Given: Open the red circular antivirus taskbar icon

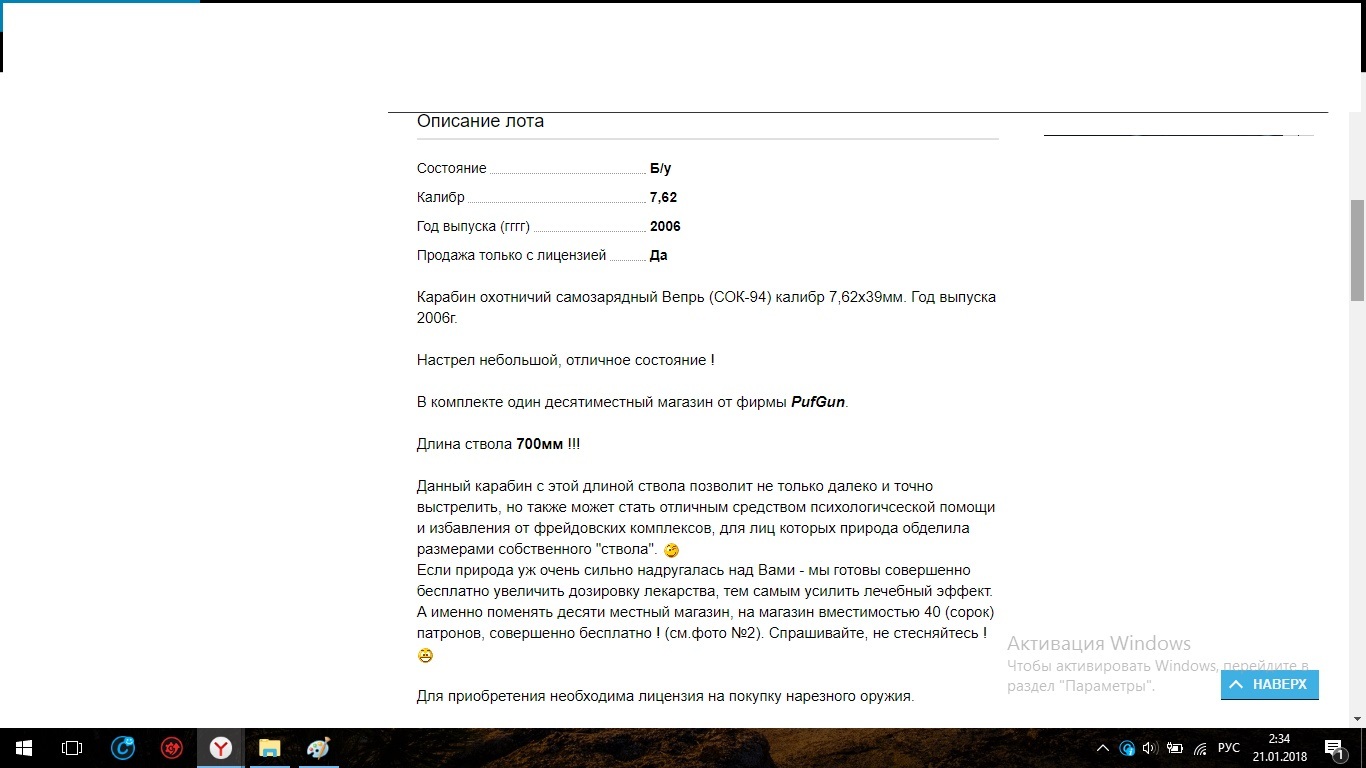Looking at the screenshot, I should click(172, 748).
